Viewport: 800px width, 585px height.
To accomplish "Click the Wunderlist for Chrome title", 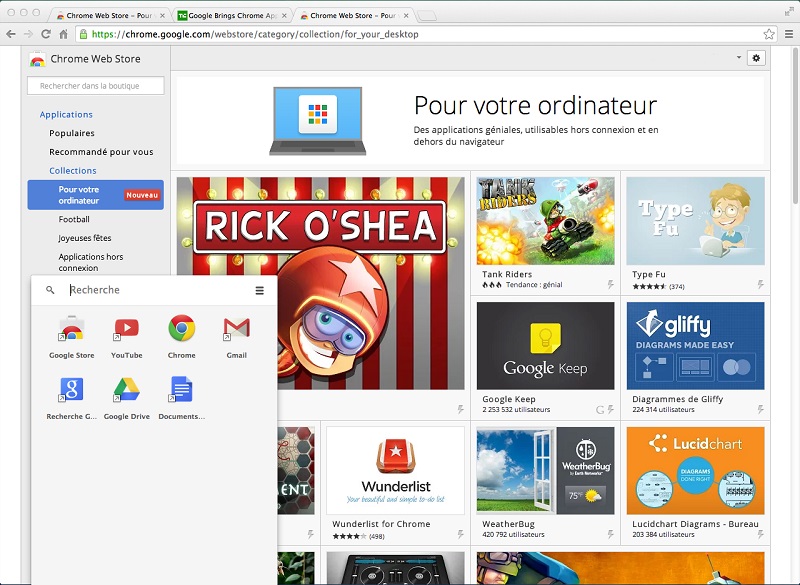I will [381, 524].
